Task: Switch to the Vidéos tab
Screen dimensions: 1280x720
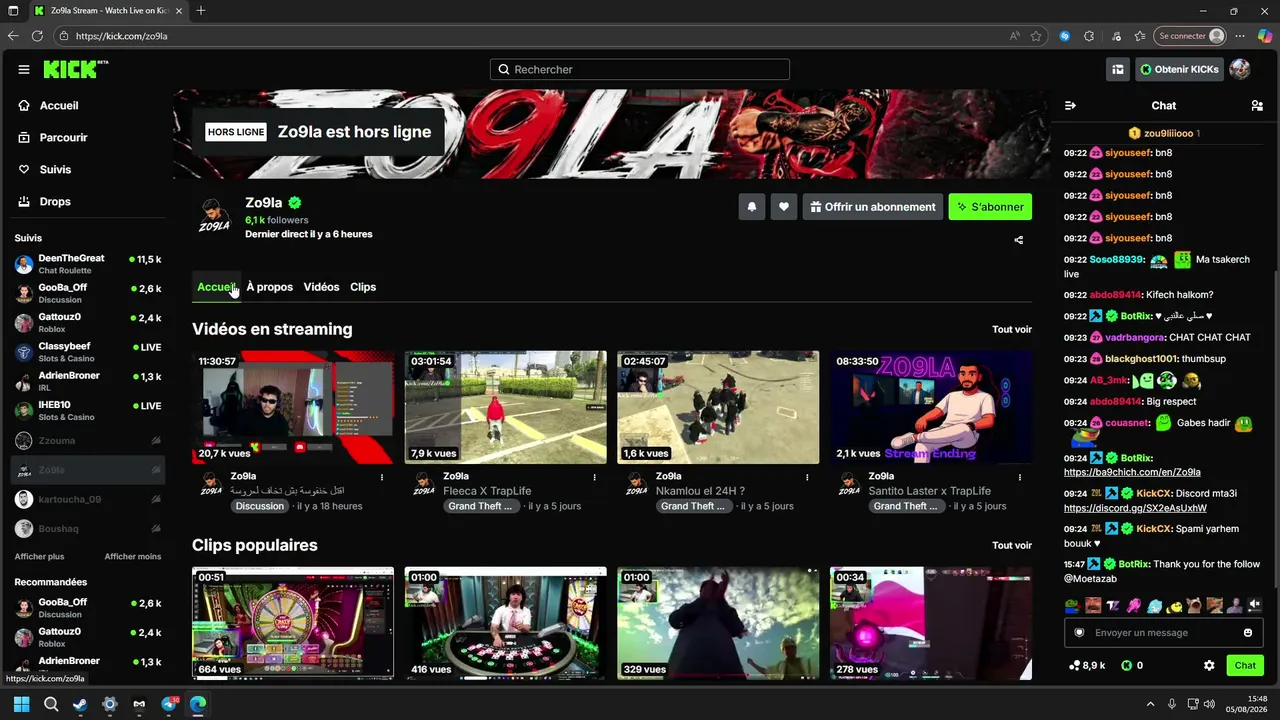Action: pos(321,287)
